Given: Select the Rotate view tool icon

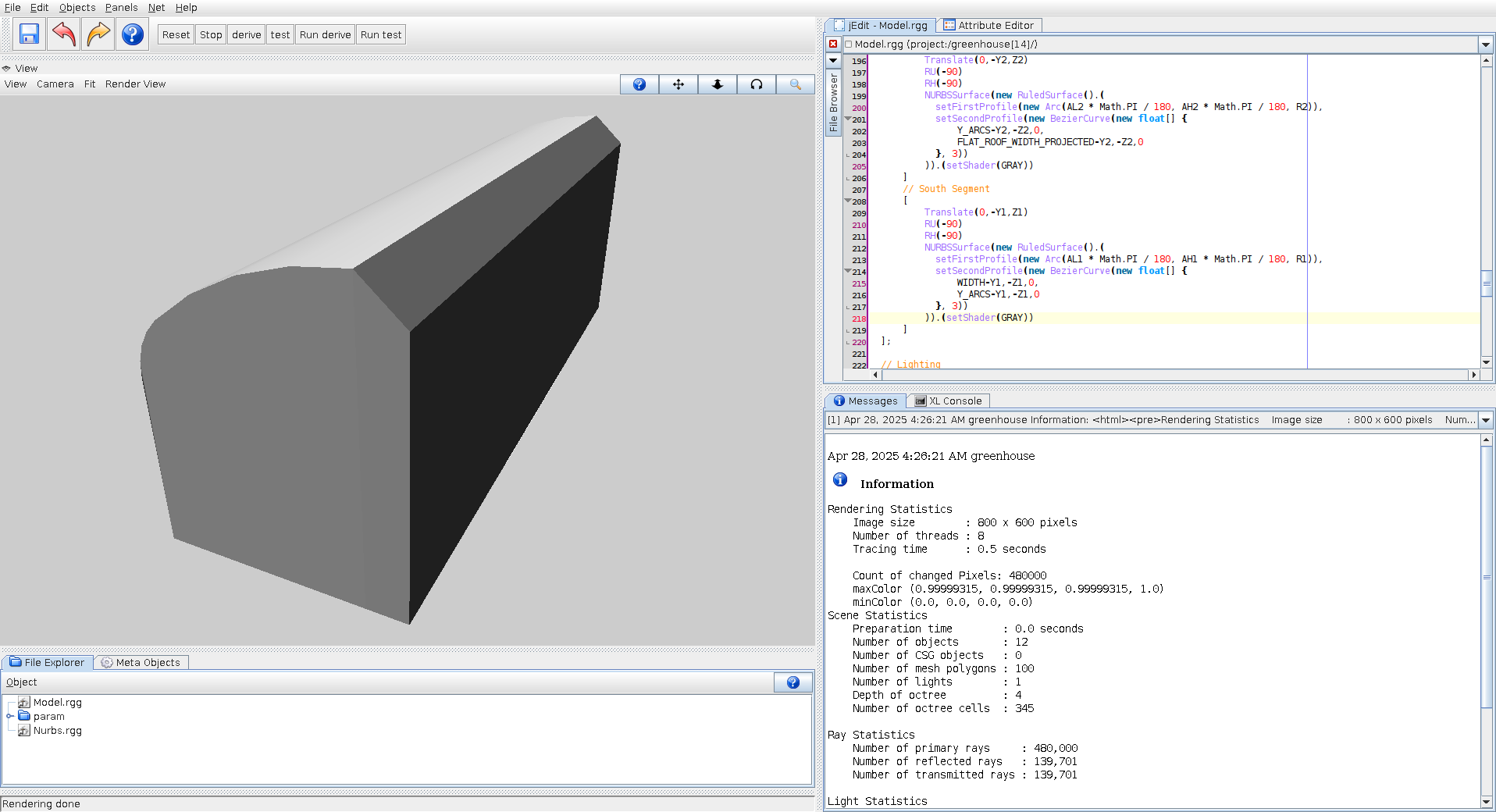Looking at the screenshot, I should [756, 84].
